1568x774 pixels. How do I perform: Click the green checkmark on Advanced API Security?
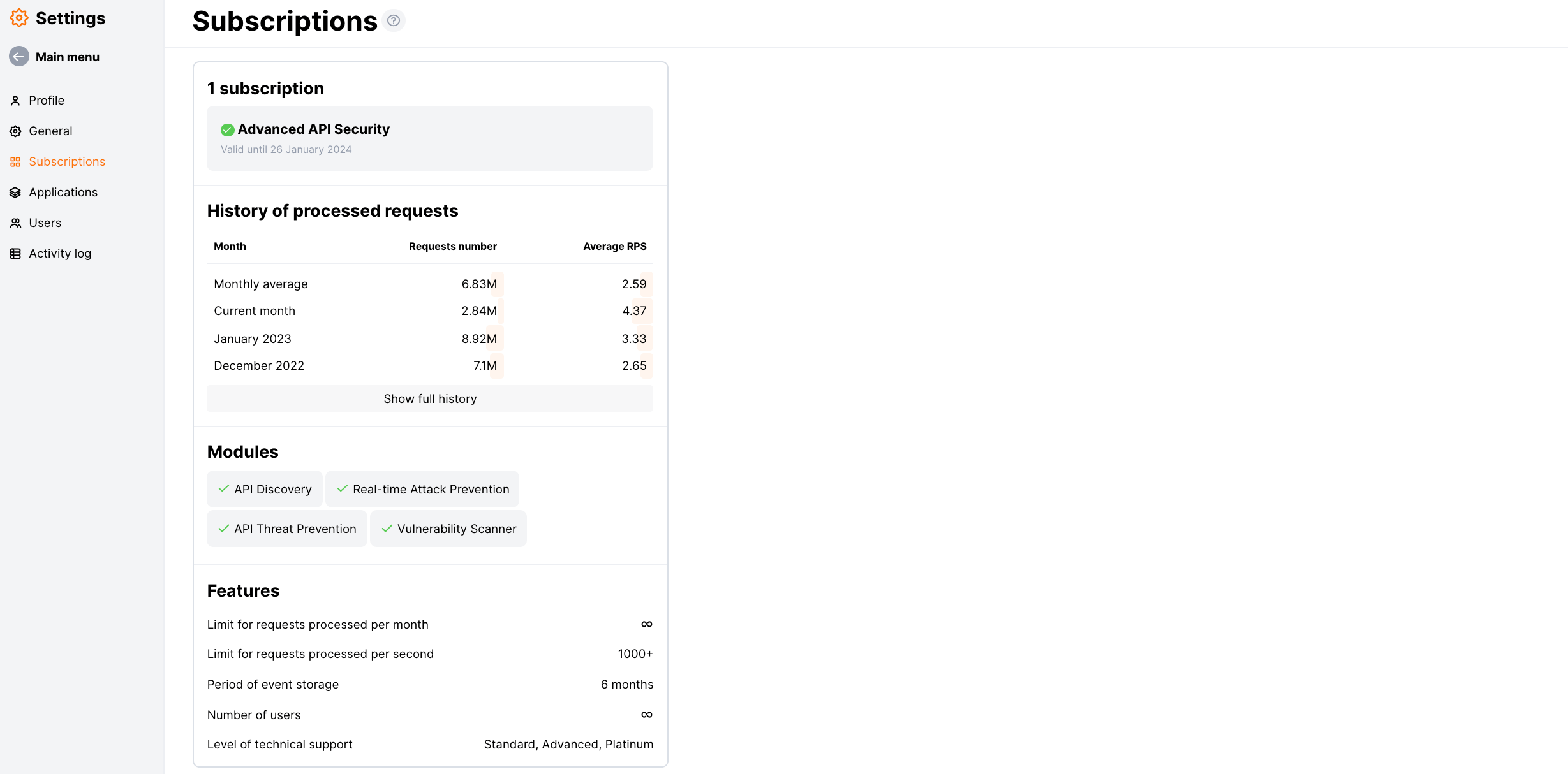(x=227, y=129)
